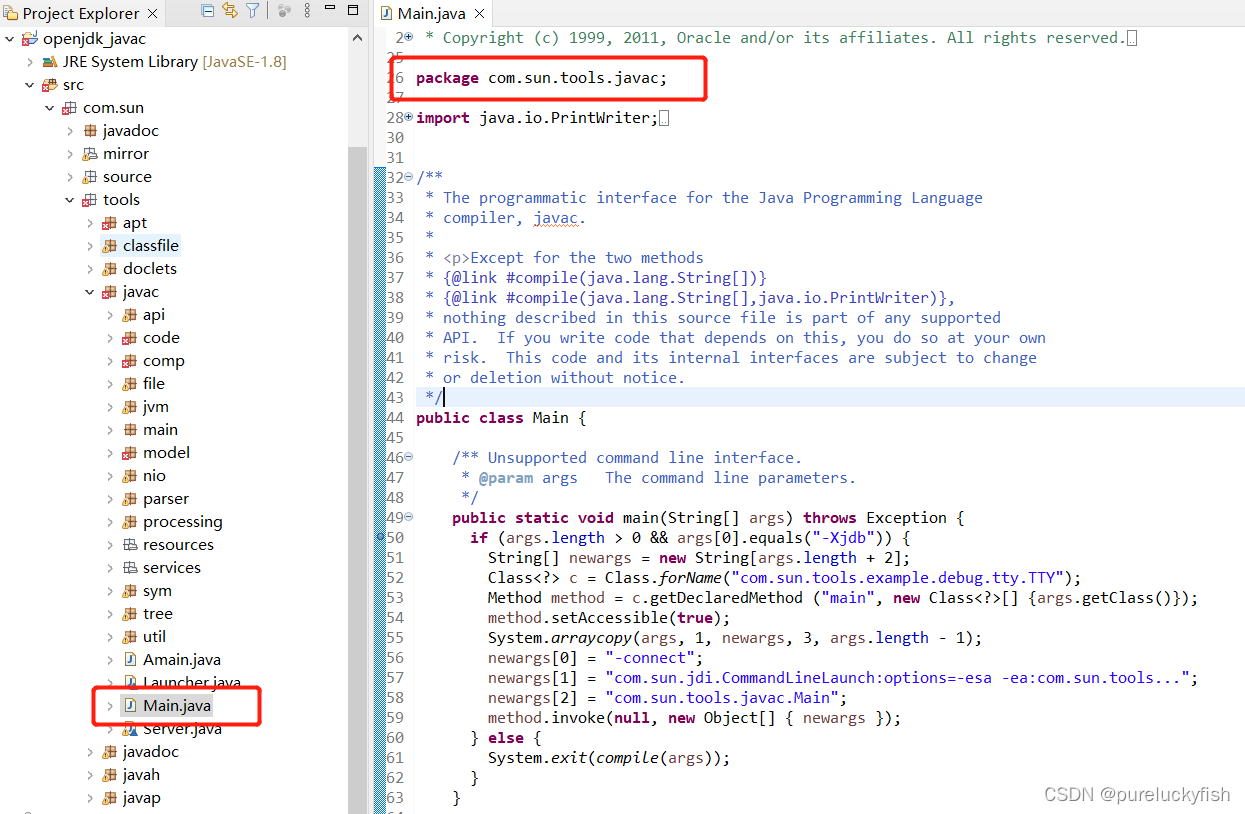The width and height of the screenshot is (1245, 814).
Task: Select the javadoc package under tools
Action: 151,752
